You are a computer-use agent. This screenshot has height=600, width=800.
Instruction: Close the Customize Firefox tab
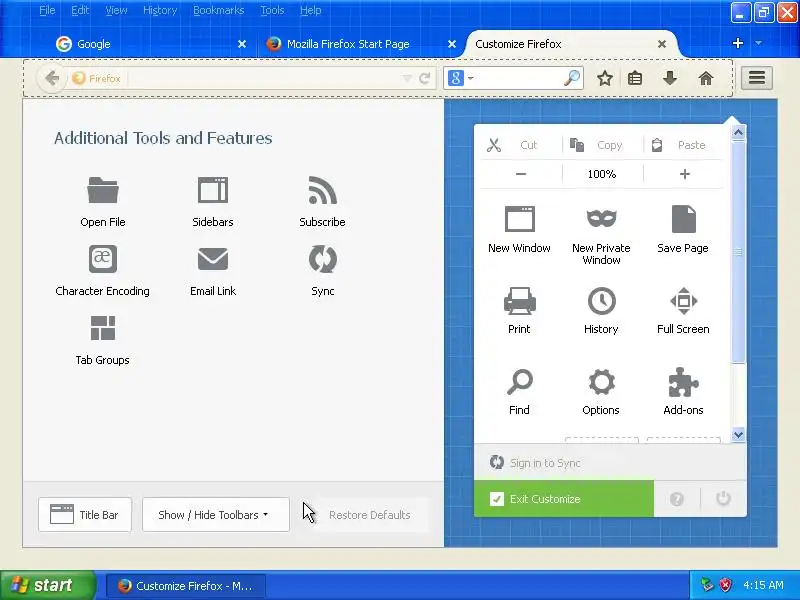(662, 44)
